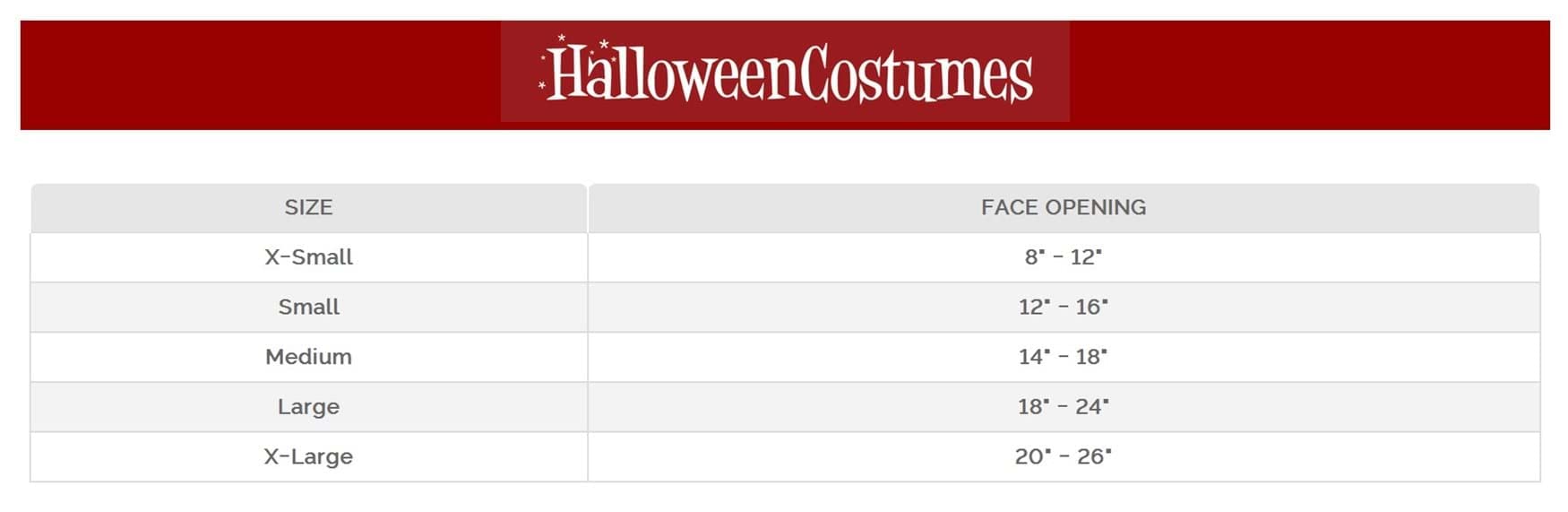Select the SIZE column header
The image size is (1568, 512).
(308, 208)
